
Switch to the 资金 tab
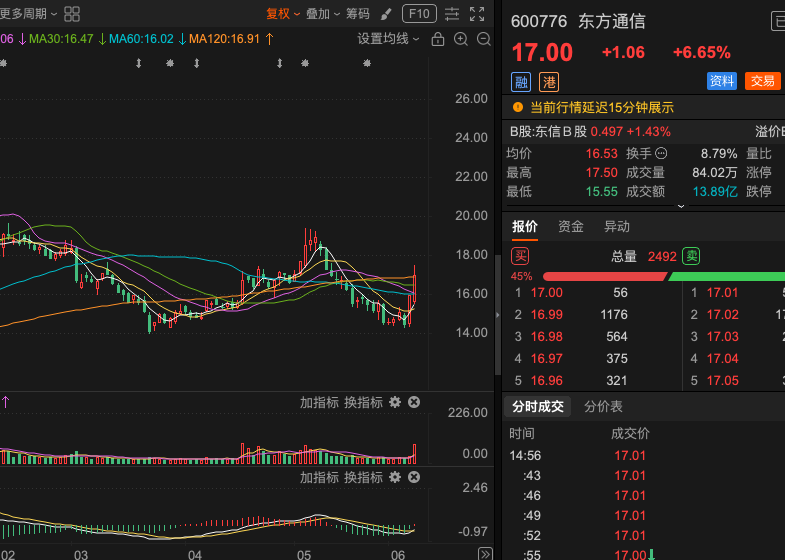[x=571, y=227]
